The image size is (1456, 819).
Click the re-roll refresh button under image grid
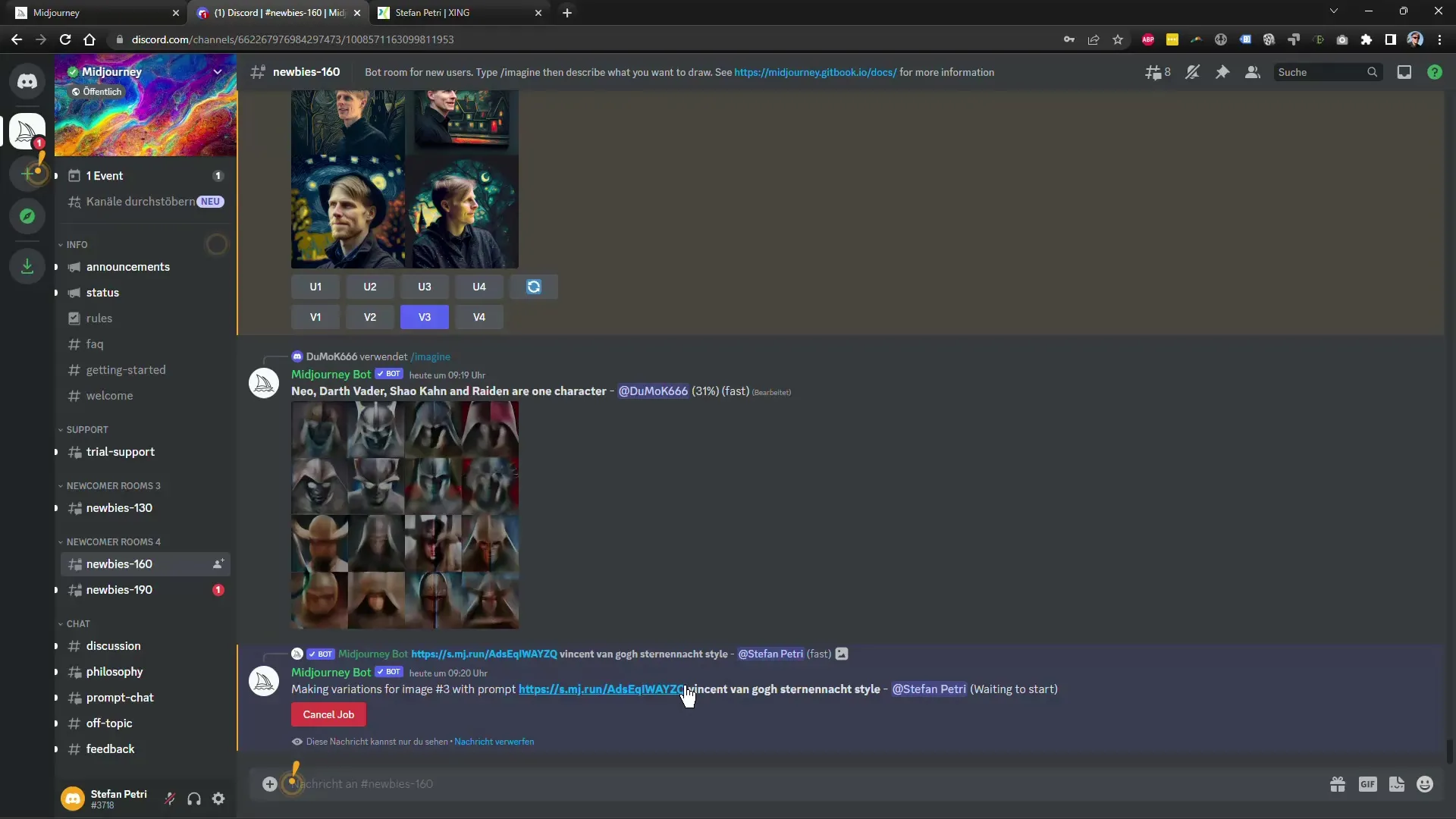534,287
